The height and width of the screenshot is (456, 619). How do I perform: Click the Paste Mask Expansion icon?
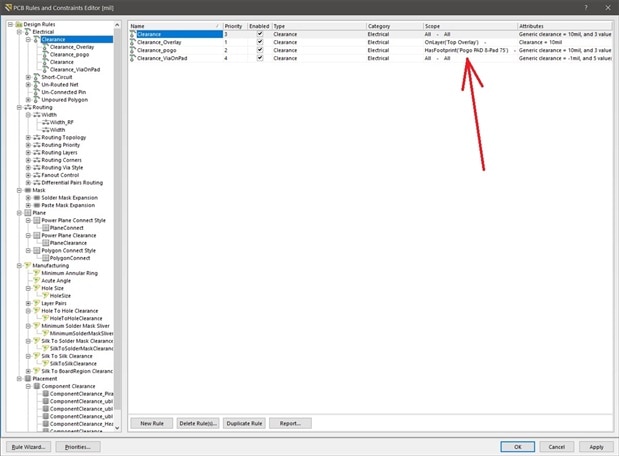pos(37,205)
